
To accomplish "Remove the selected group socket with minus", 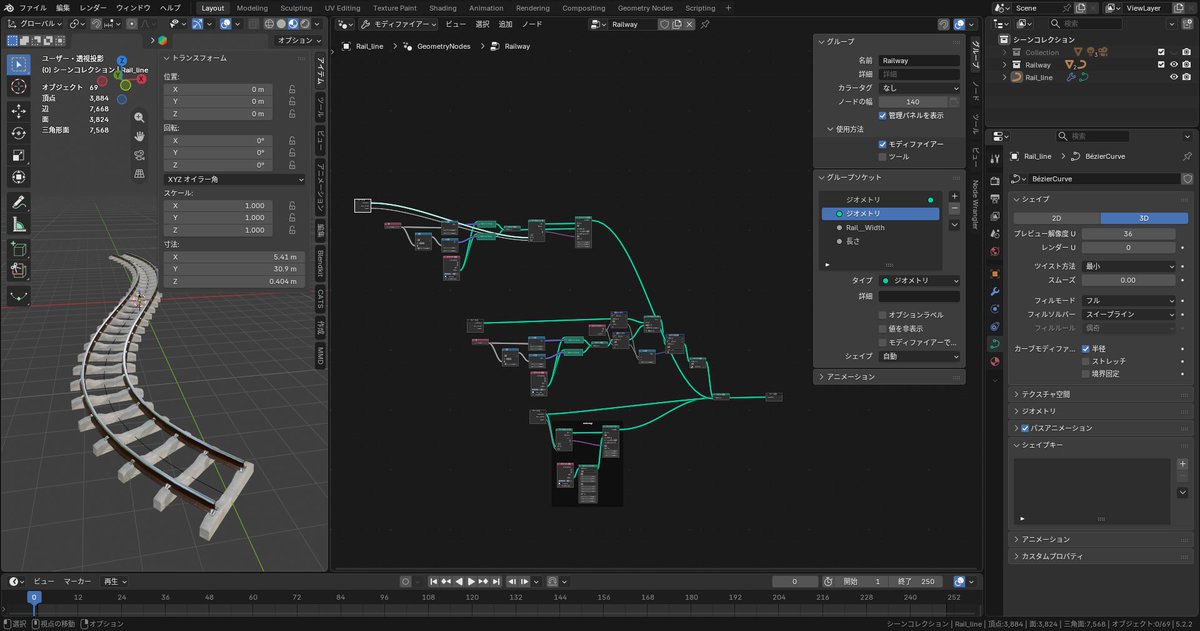I will 953,210.
